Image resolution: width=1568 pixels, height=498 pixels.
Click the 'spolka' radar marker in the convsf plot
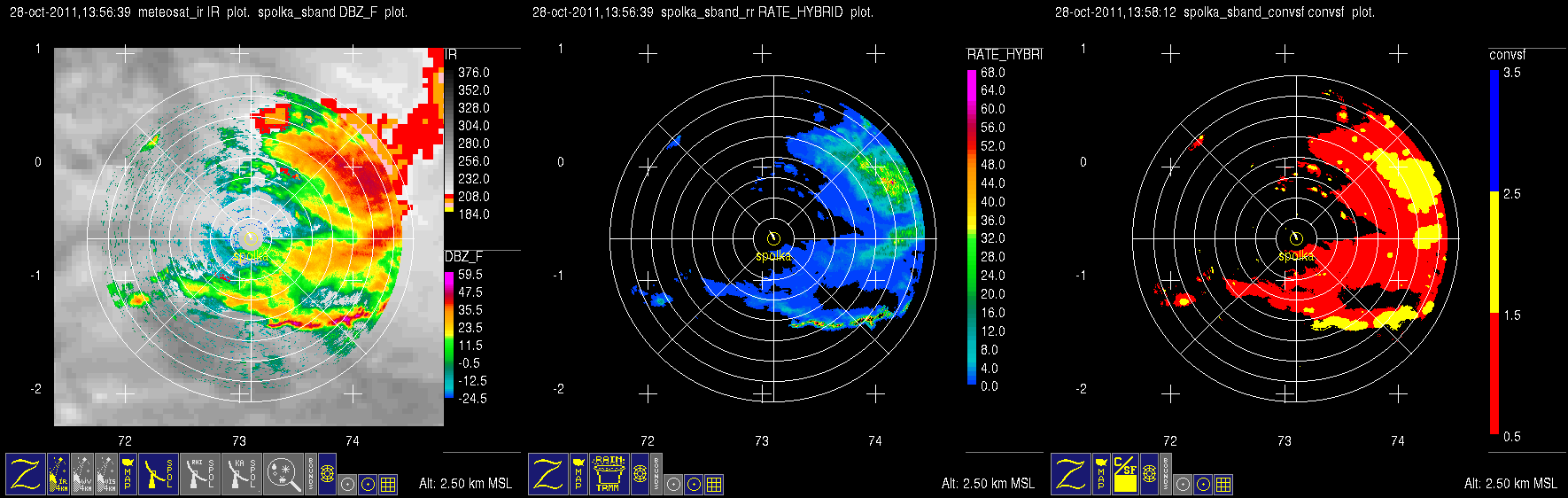(1296, 256)
